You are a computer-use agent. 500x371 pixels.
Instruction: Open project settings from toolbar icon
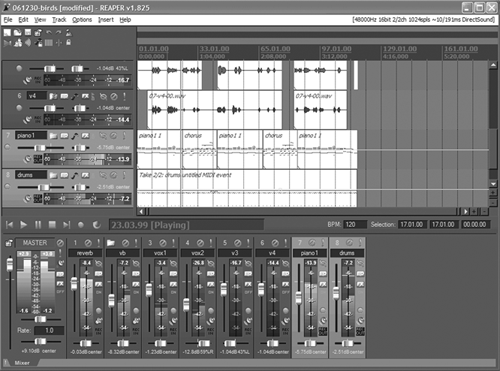(x=38, y=33)
